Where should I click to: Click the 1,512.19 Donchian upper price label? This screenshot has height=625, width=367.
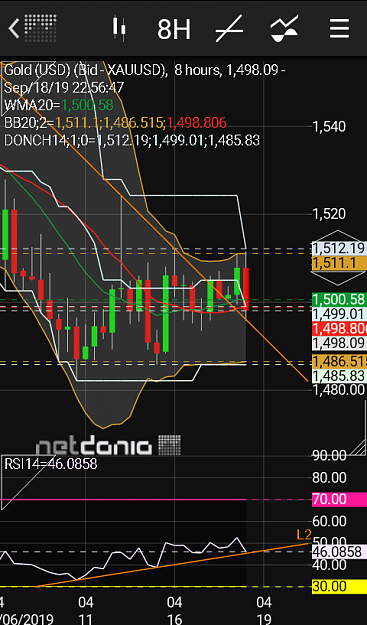point(339,248)
